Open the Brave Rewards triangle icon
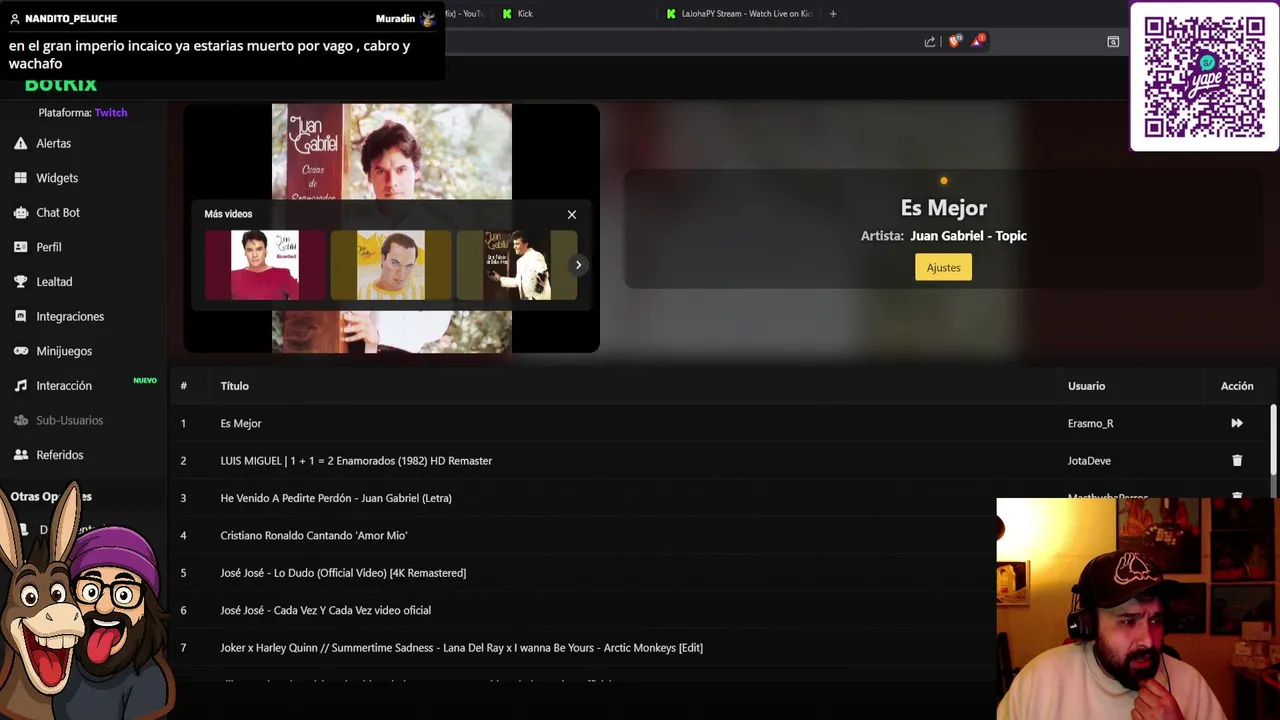The image size is (1280, 720). pos(978,41)
